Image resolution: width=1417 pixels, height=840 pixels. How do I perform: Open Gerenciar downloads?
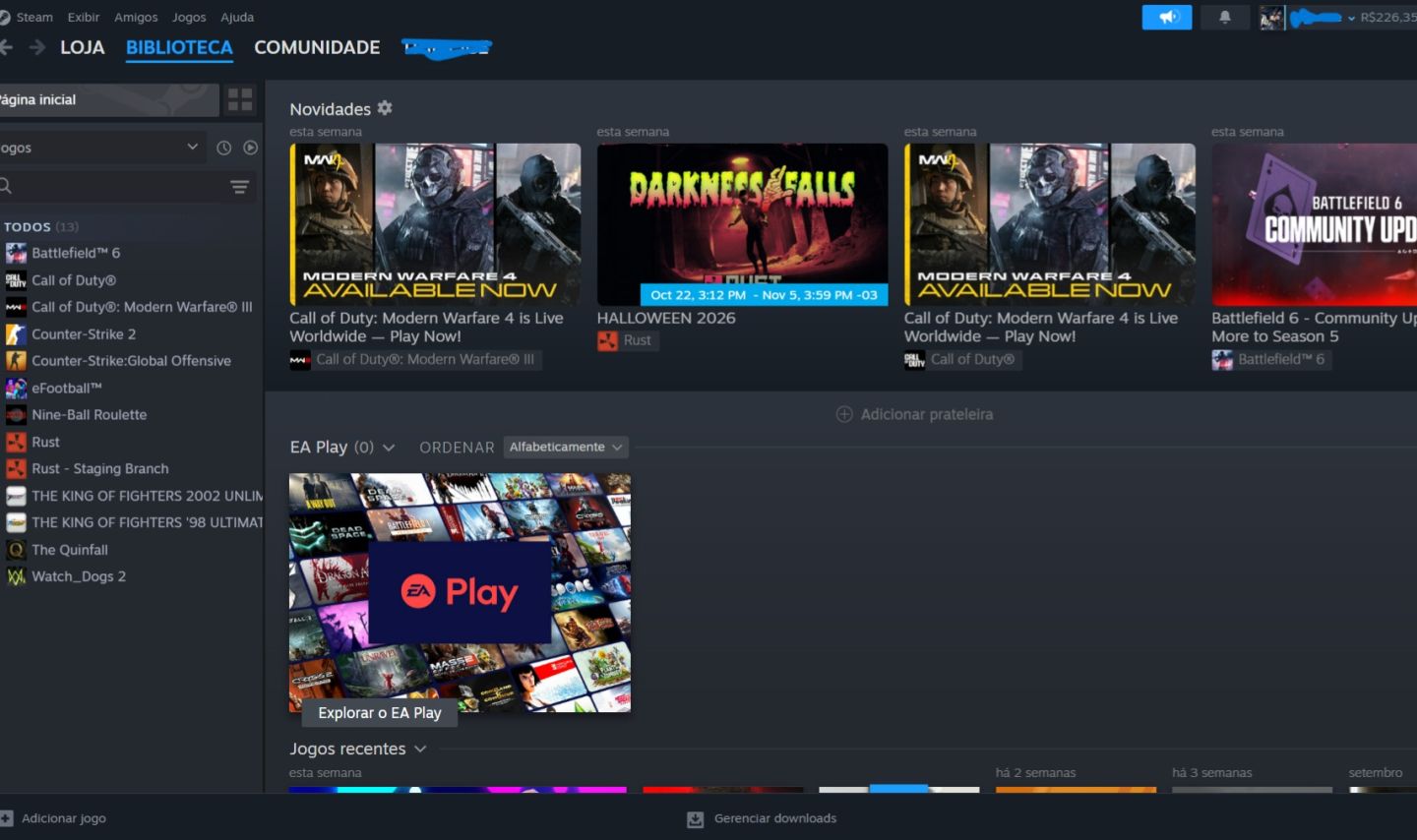[762, 818]
